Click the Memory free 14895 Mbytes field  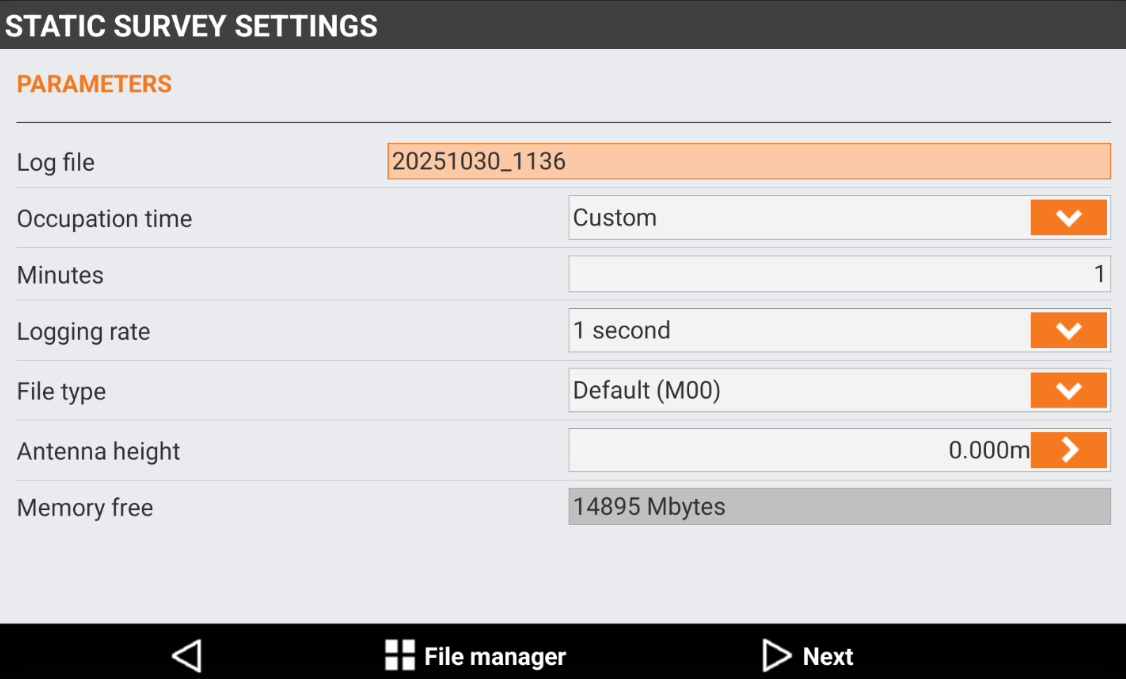pyautogui.click(x=838, y=506)
